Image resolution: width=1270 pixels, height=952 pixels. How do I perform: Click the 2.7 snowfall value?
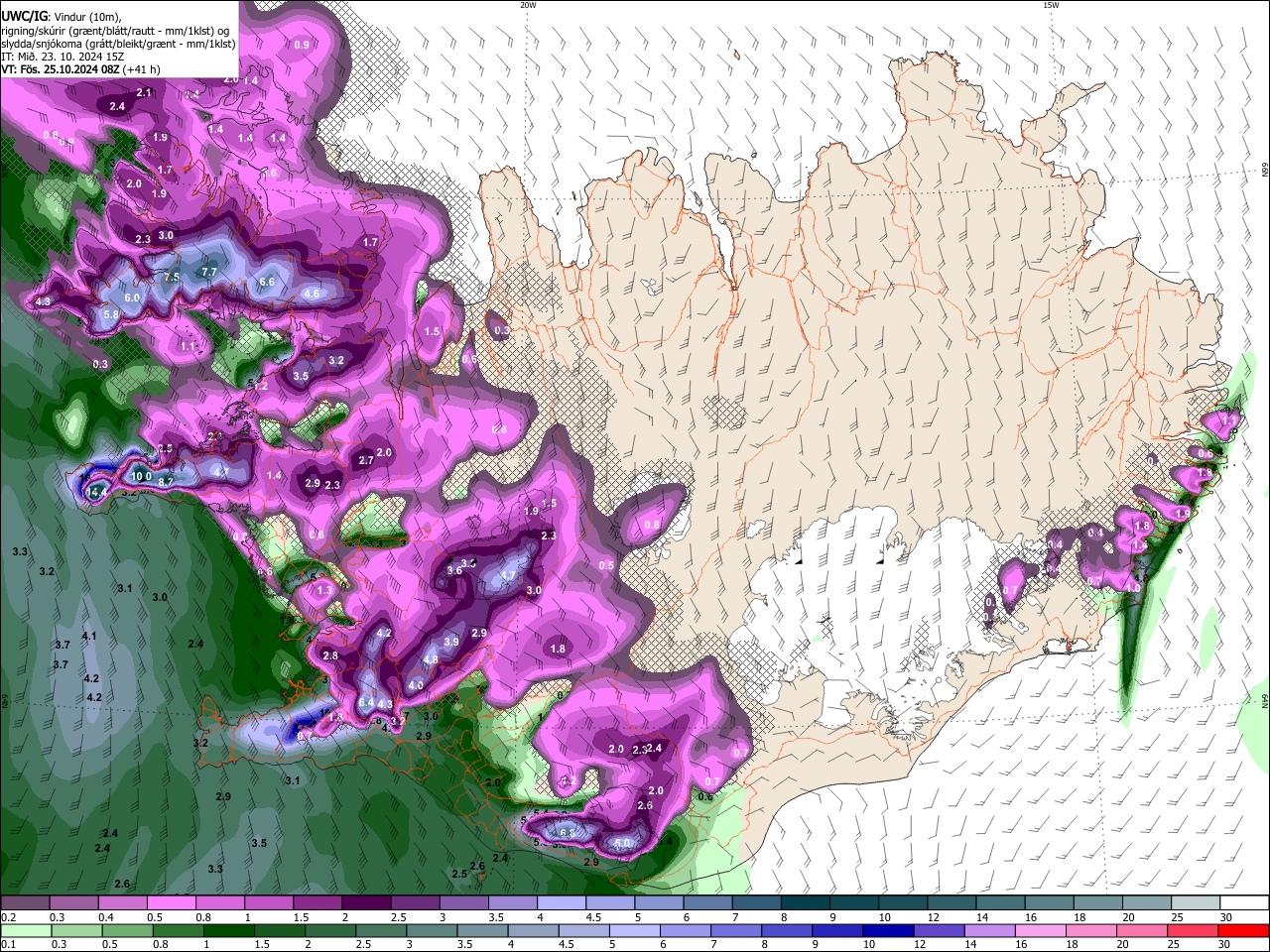366,460
